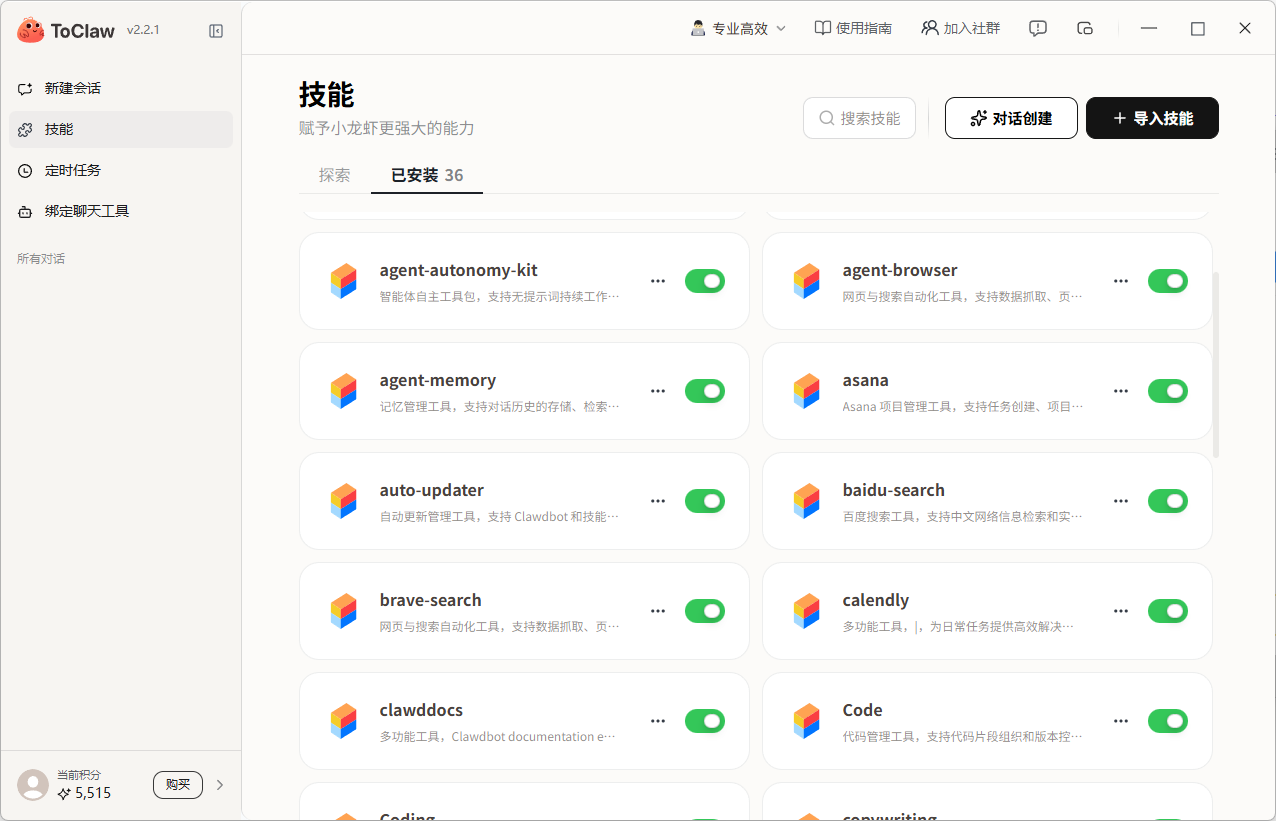Click the asana skill cube icon

click(x=807, y=391)
